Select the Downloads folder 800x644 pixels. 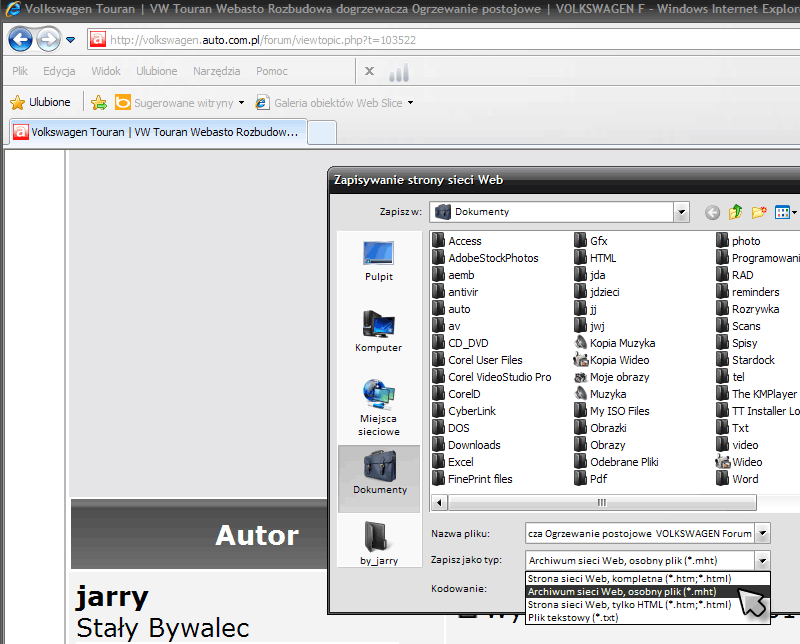[x=467, y=445]
